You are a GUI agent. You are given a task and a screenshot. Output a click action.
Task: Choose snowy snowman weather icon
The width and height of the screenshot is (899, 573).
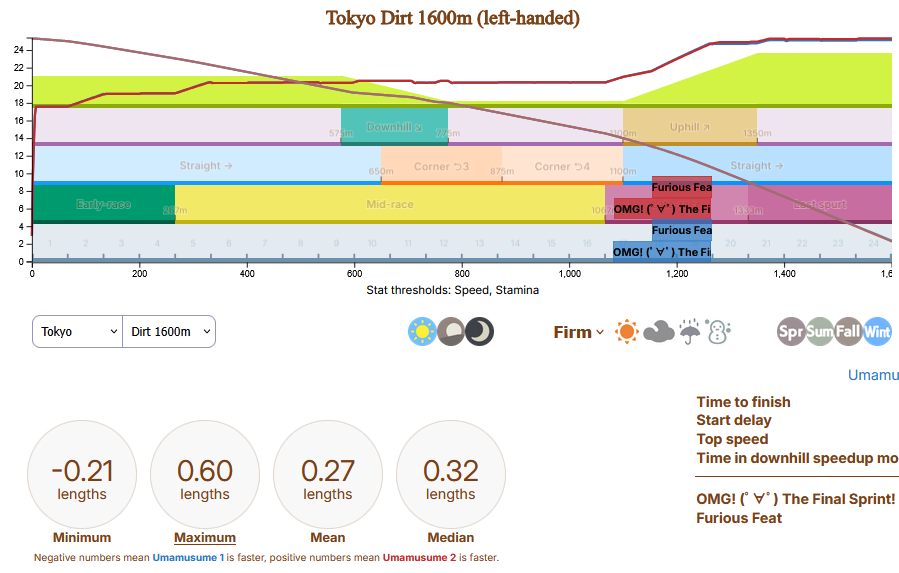pos(718,332)
